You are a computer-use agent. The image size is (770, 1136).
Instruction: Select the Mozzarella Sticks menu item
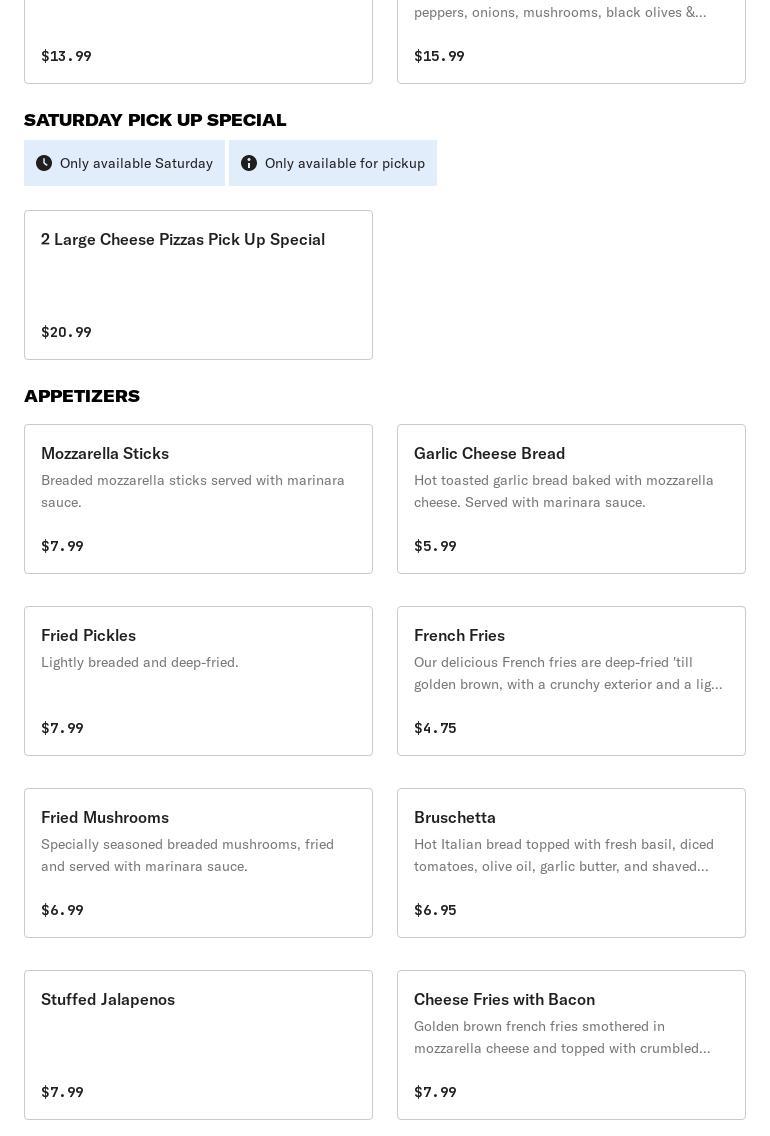coord(198,498)
